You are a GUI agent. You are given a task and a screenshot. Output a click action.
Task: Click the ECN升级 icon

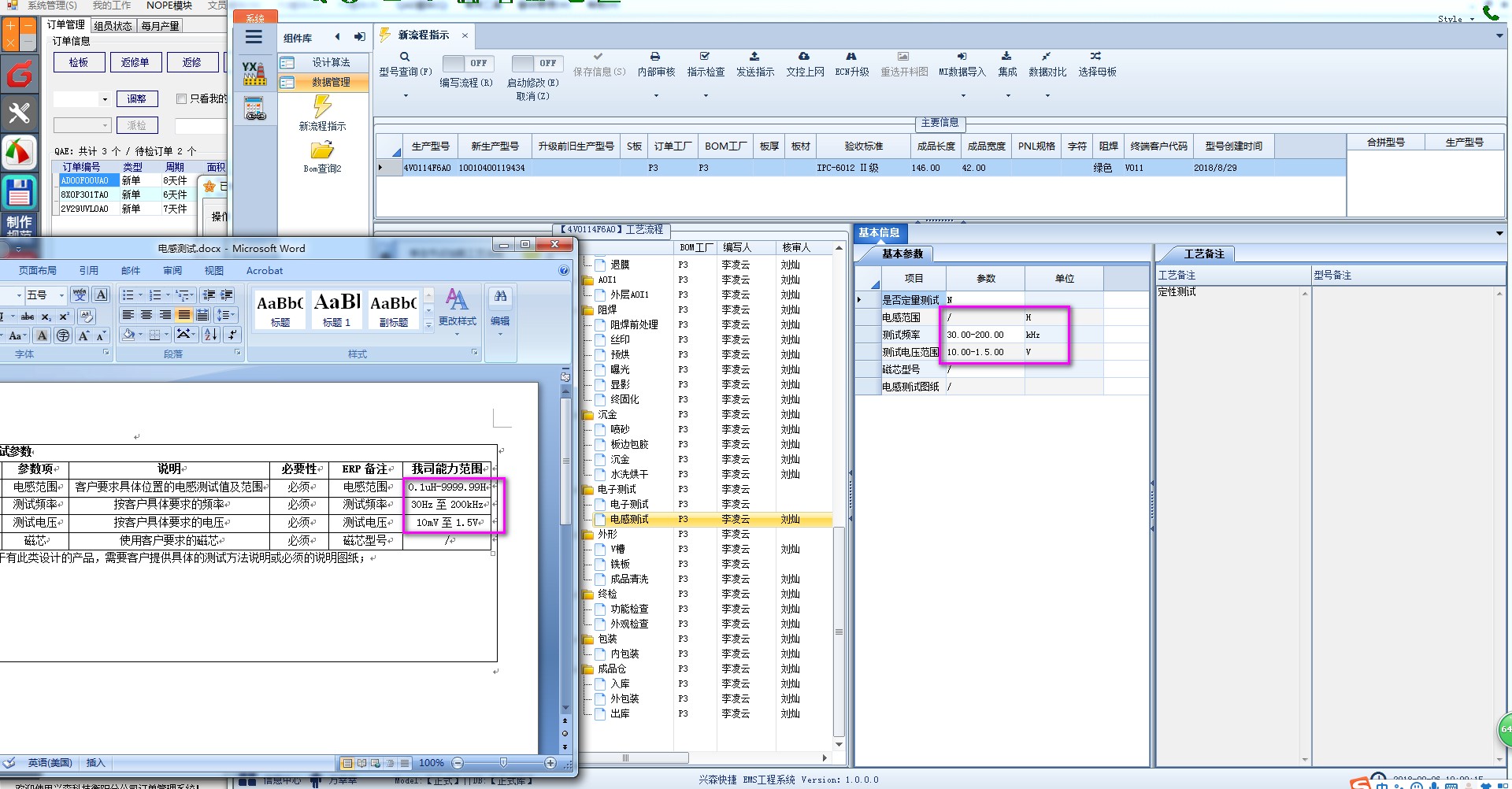[x=851, y=57]
